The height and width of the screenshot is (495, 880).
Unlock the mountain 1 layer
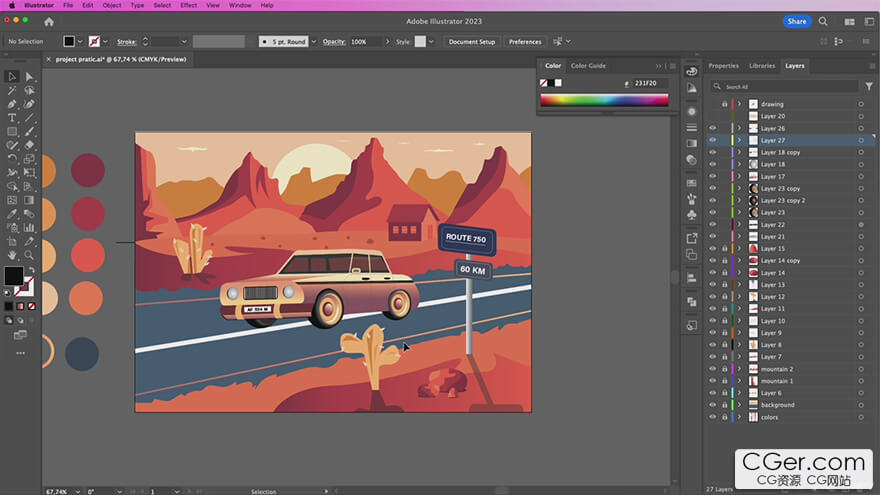tap(725, 381)
